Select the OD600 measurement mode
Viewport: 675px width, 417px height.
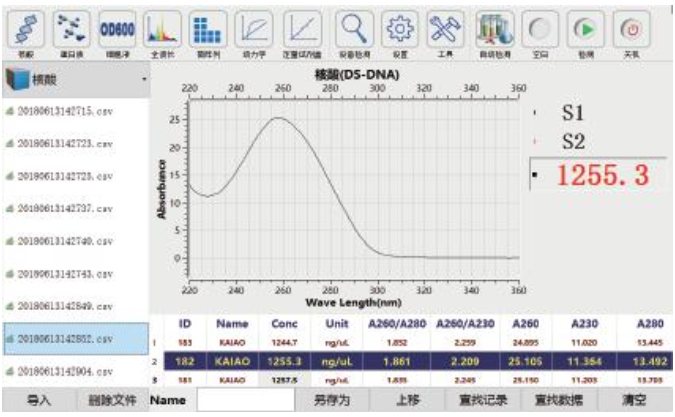118,29
